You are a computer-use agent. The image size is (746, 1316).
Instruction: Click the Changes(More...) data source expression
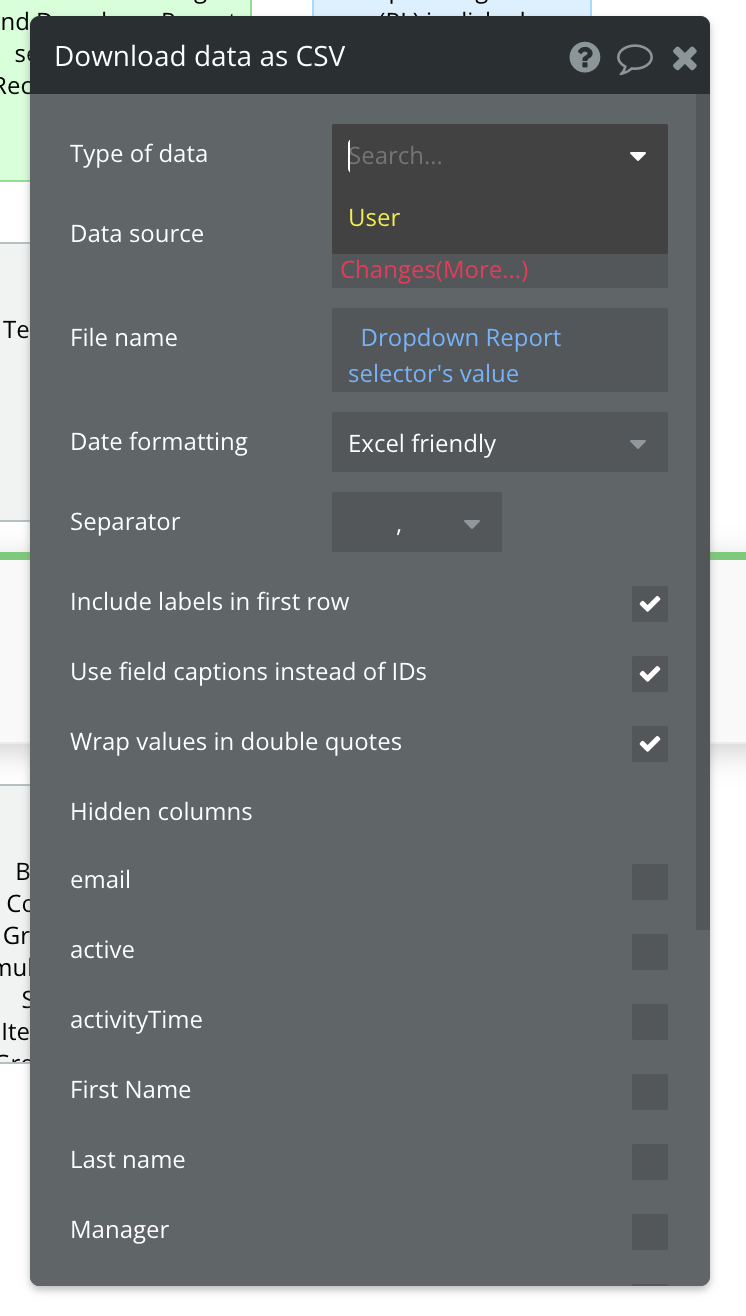(x=434, y=270)
